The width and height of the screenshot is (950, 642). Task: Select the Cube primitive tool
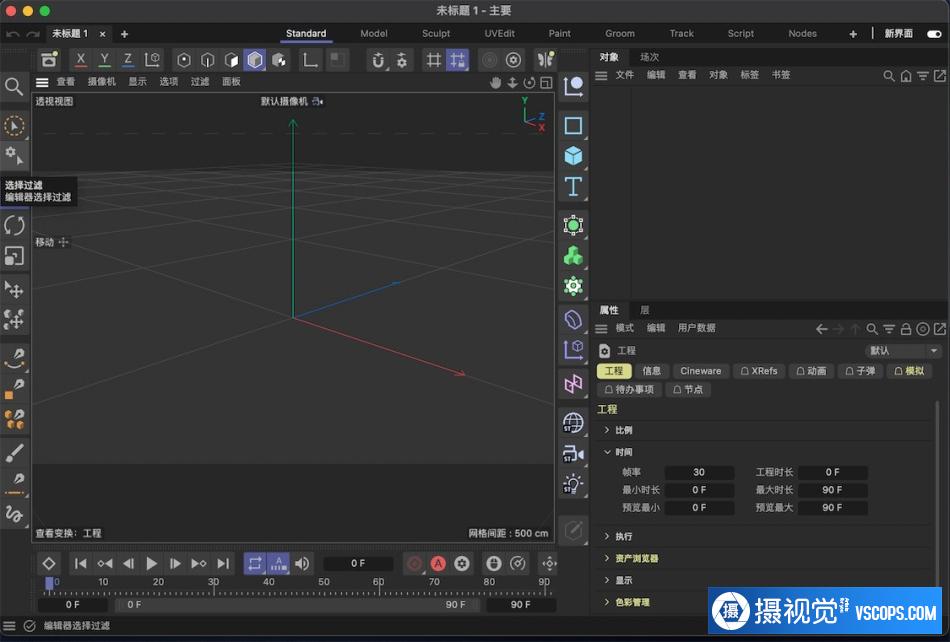[x=573, y=156]
